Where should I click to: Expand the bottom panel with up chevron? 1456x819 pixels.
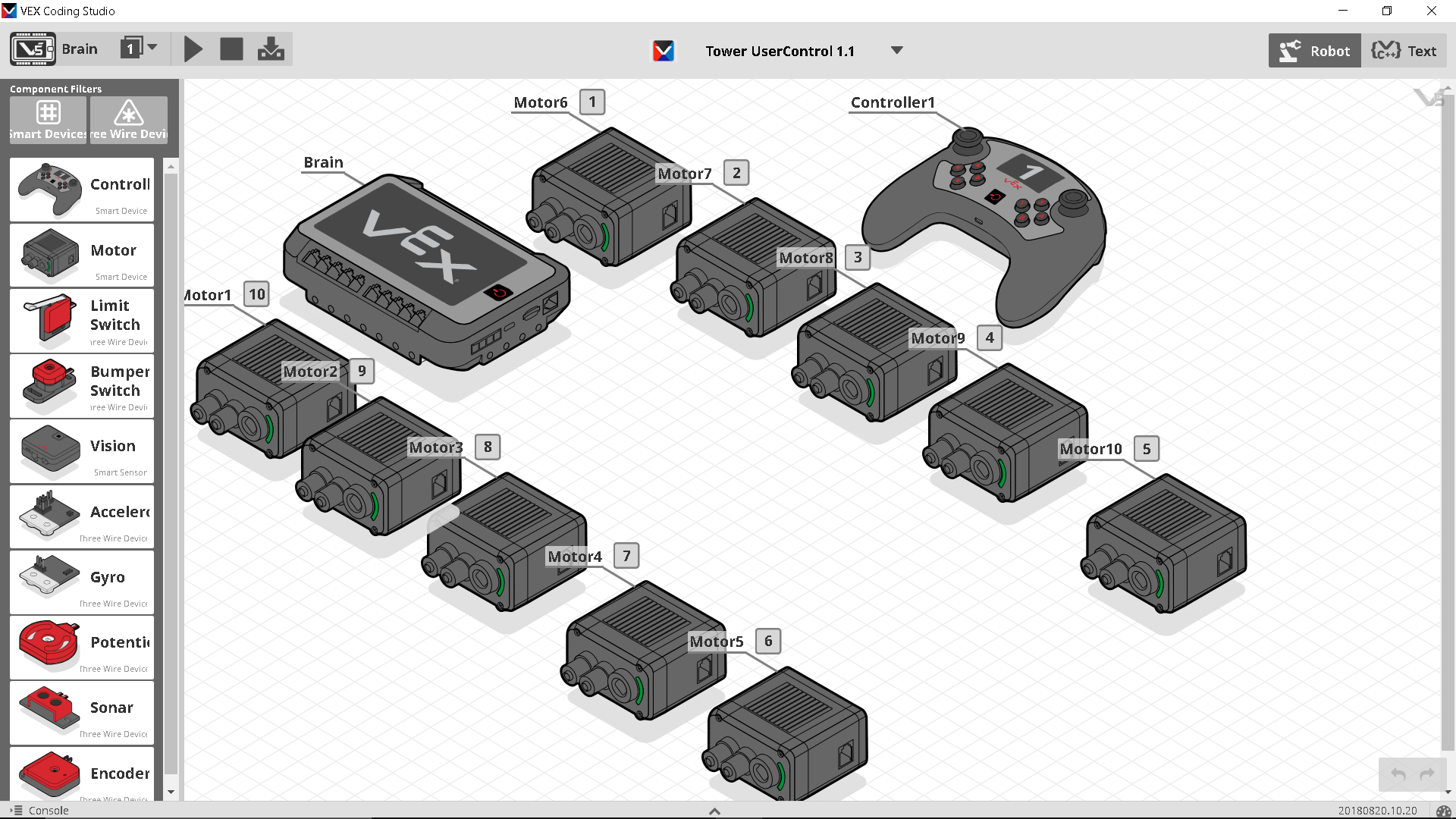[x=714, y=811]
